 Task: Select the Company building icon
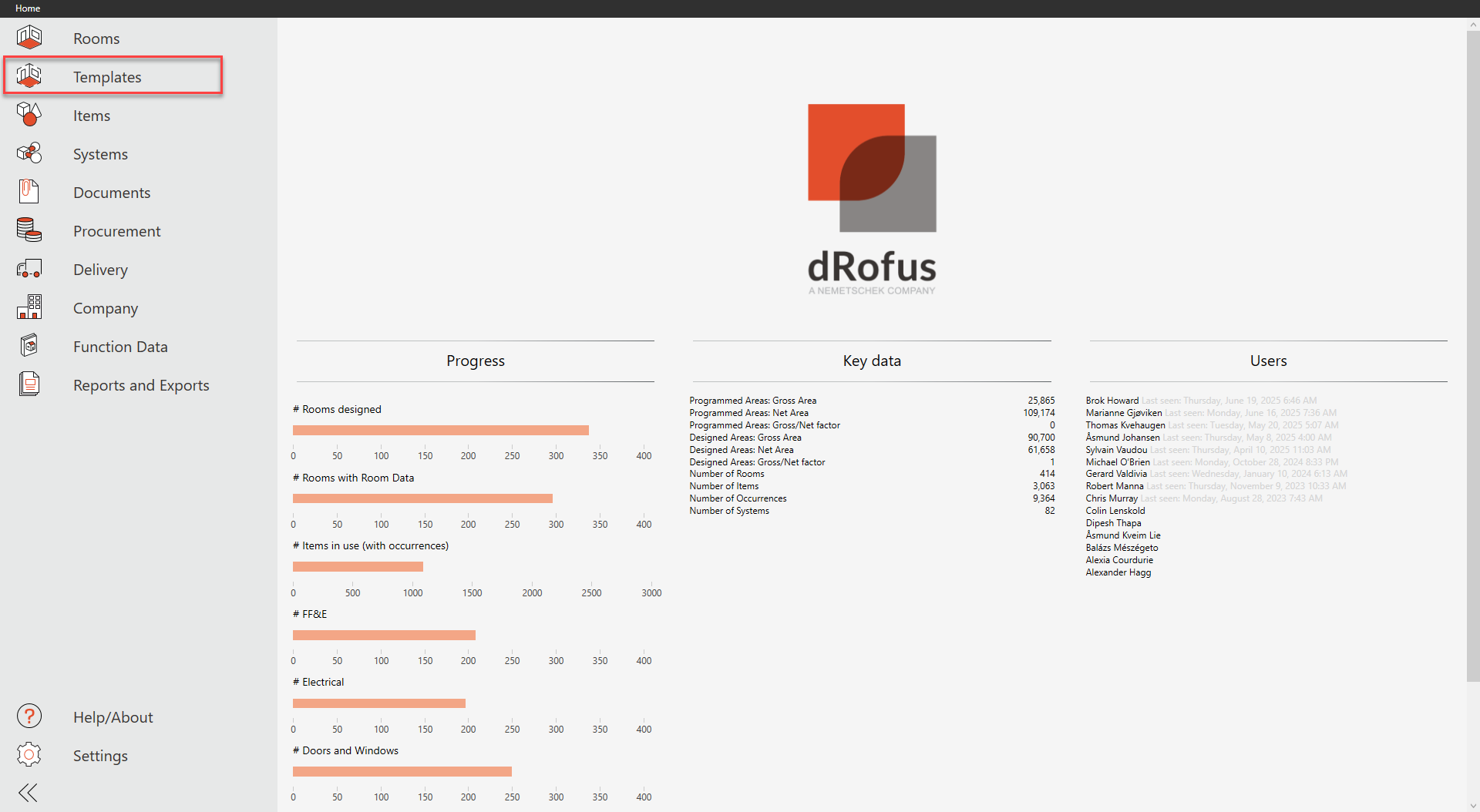[x=29, y=307]
